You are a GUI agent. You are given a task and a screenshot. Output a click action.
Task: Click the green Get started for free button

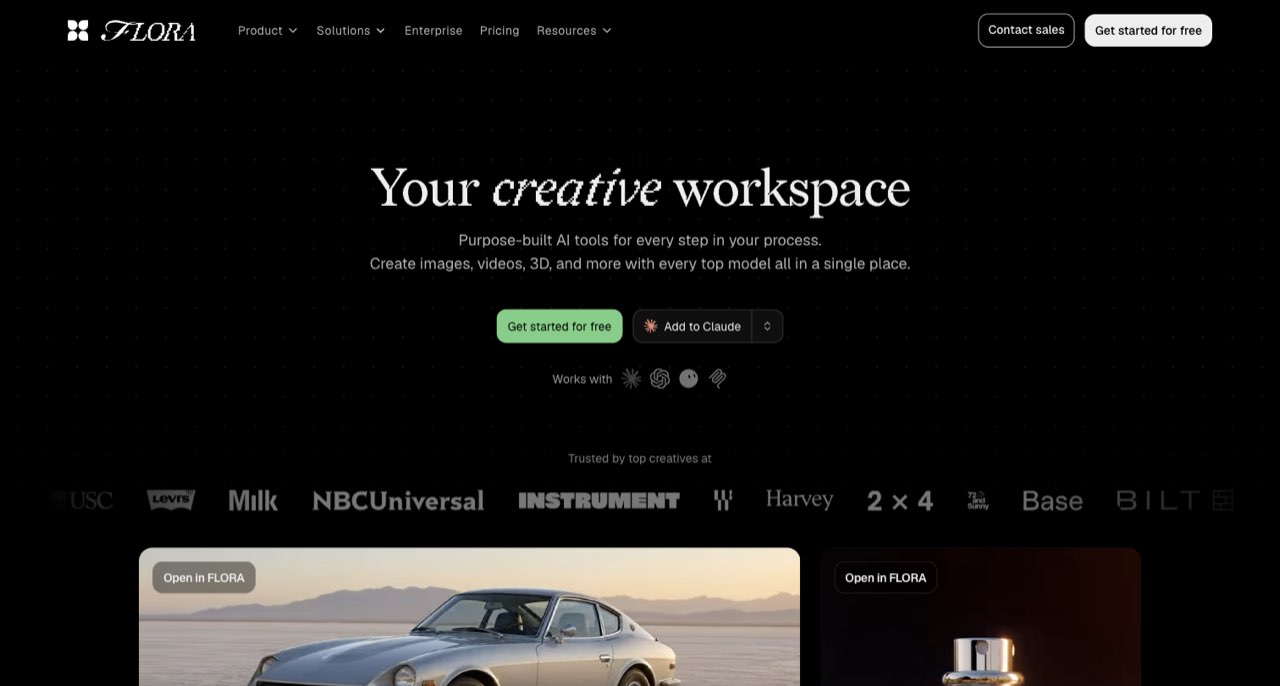[559, 326]
